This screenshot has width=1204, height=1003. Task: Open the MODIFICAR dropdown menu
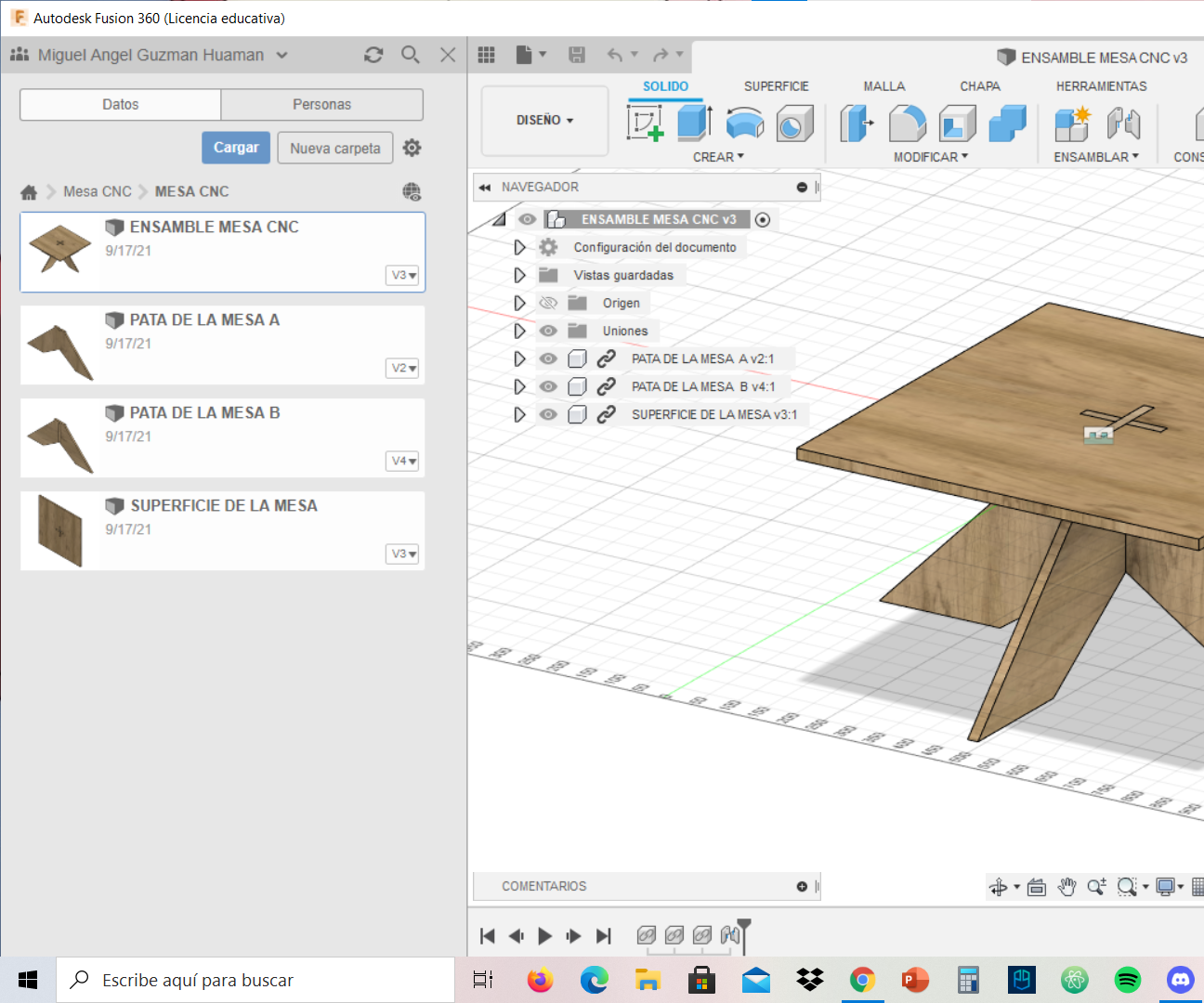pos(931,157)
